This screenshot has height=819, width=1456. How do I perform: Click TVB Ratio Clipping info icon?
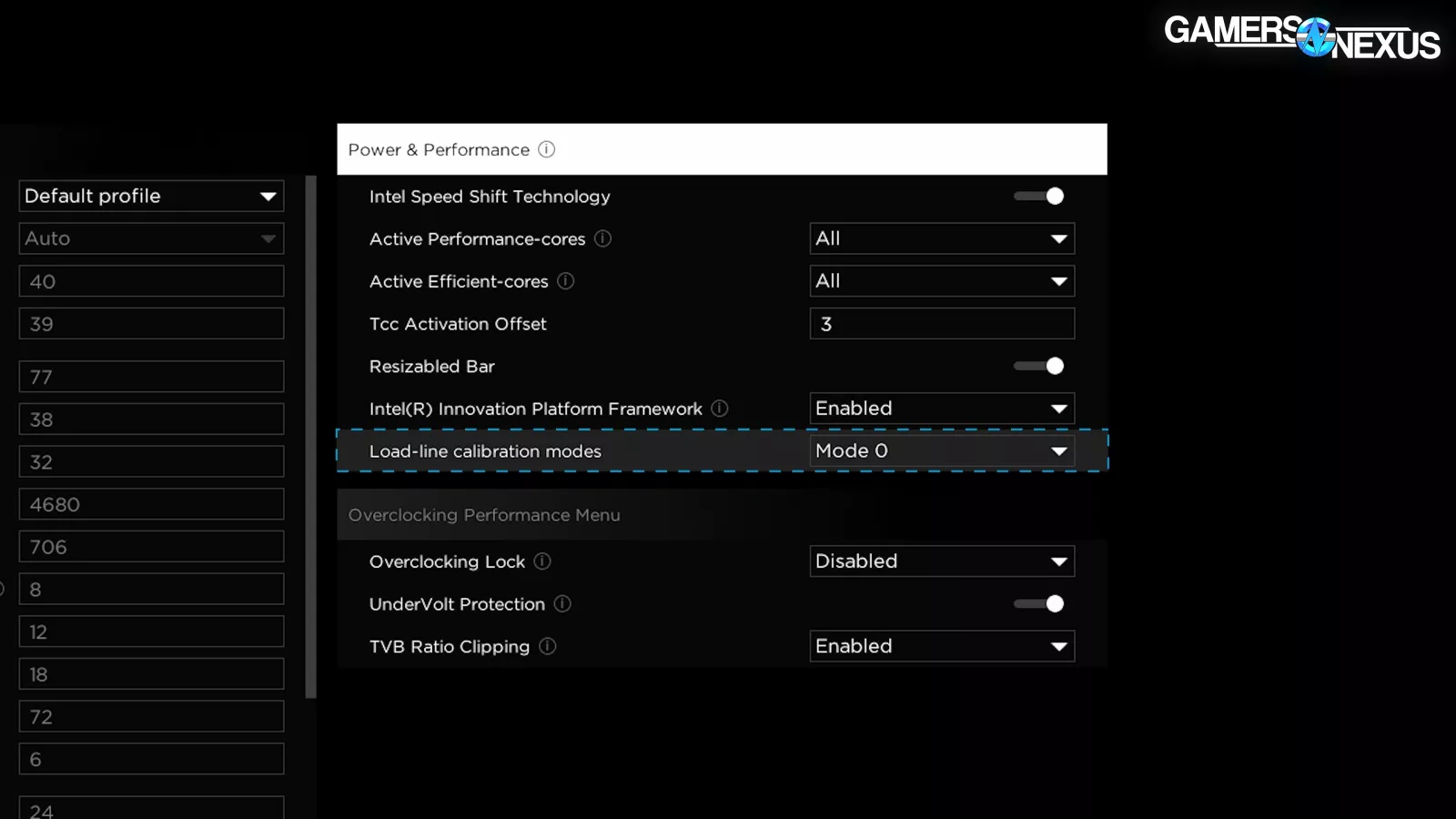(x=547, y=646)
